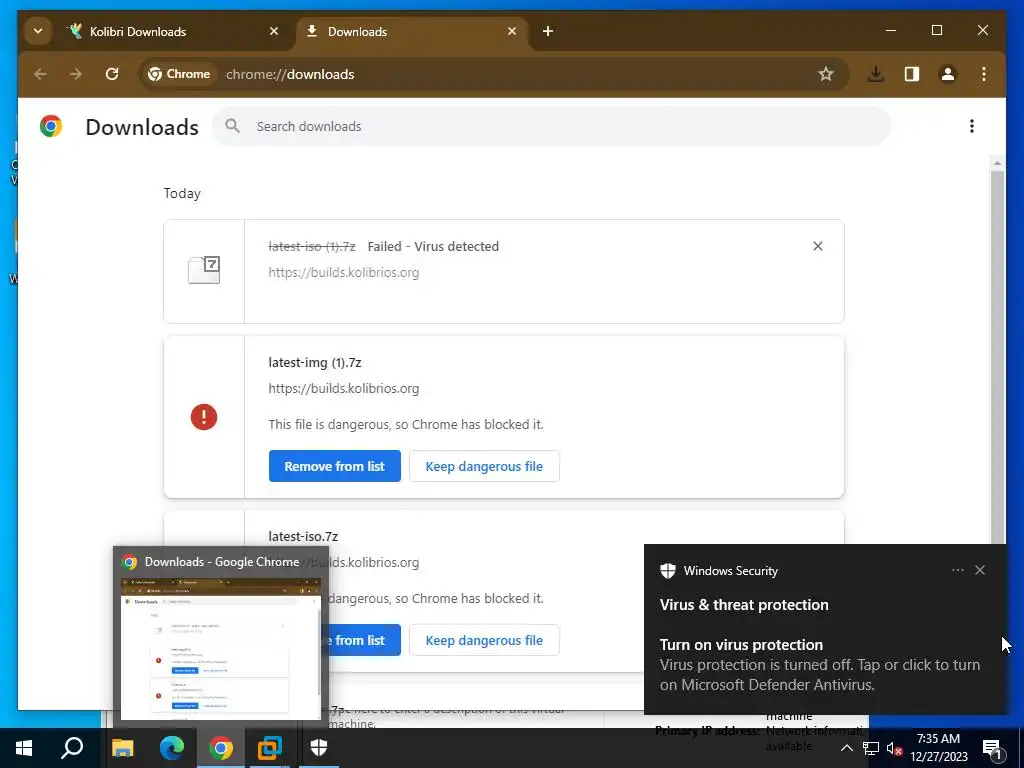Image resolution: width=1024 pixels, height=768 pixels.
Task: Click the 'Failed - Virus detected' status text
Action: tap(433, 246)
